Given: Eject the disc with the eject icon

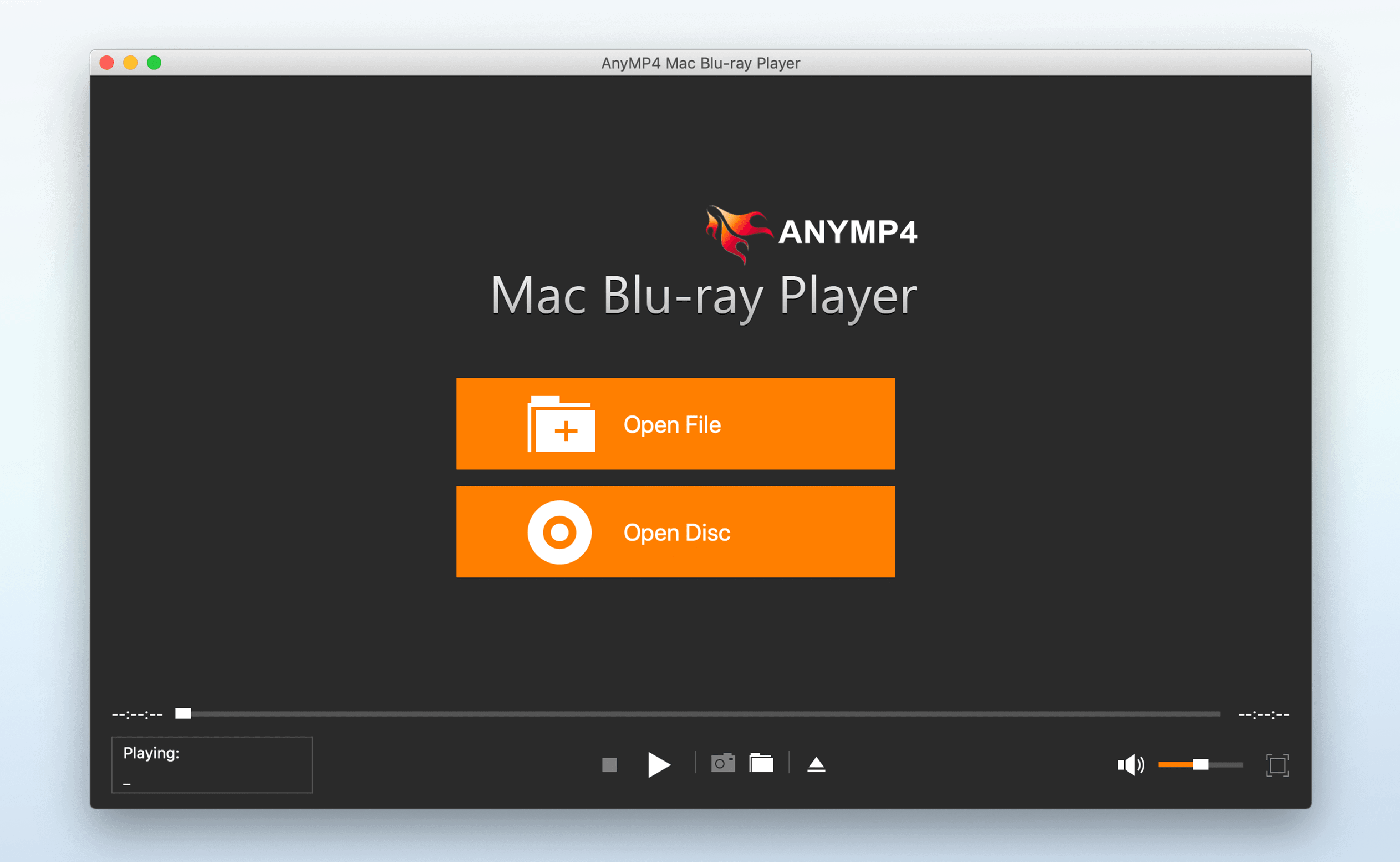Looking at the screenshot, I should coord(816,764).
